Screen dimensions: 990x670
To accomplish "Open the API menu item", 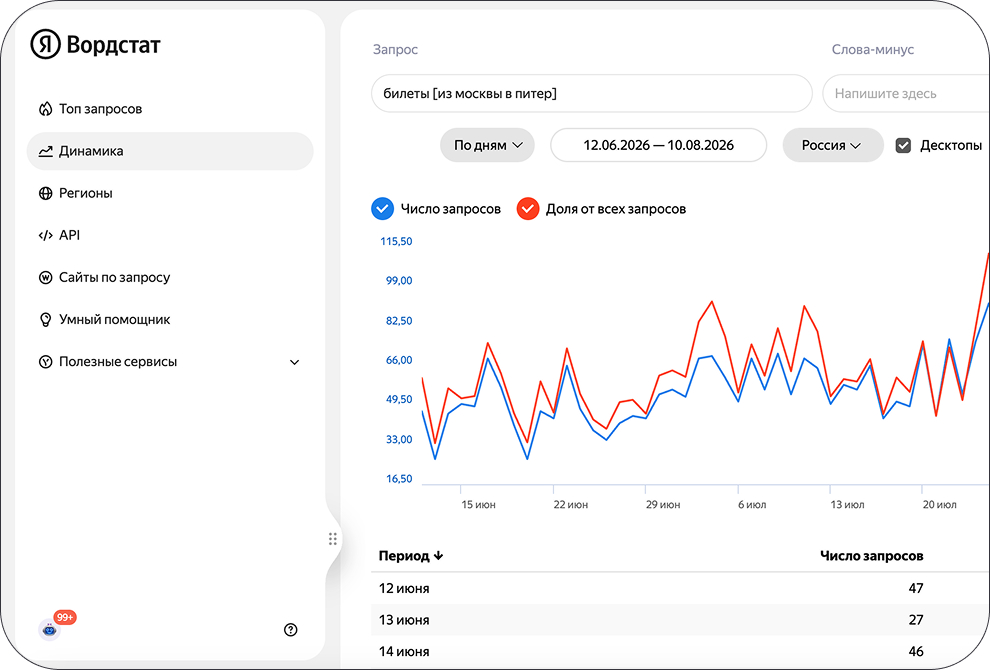I will [x=170, y=236].
